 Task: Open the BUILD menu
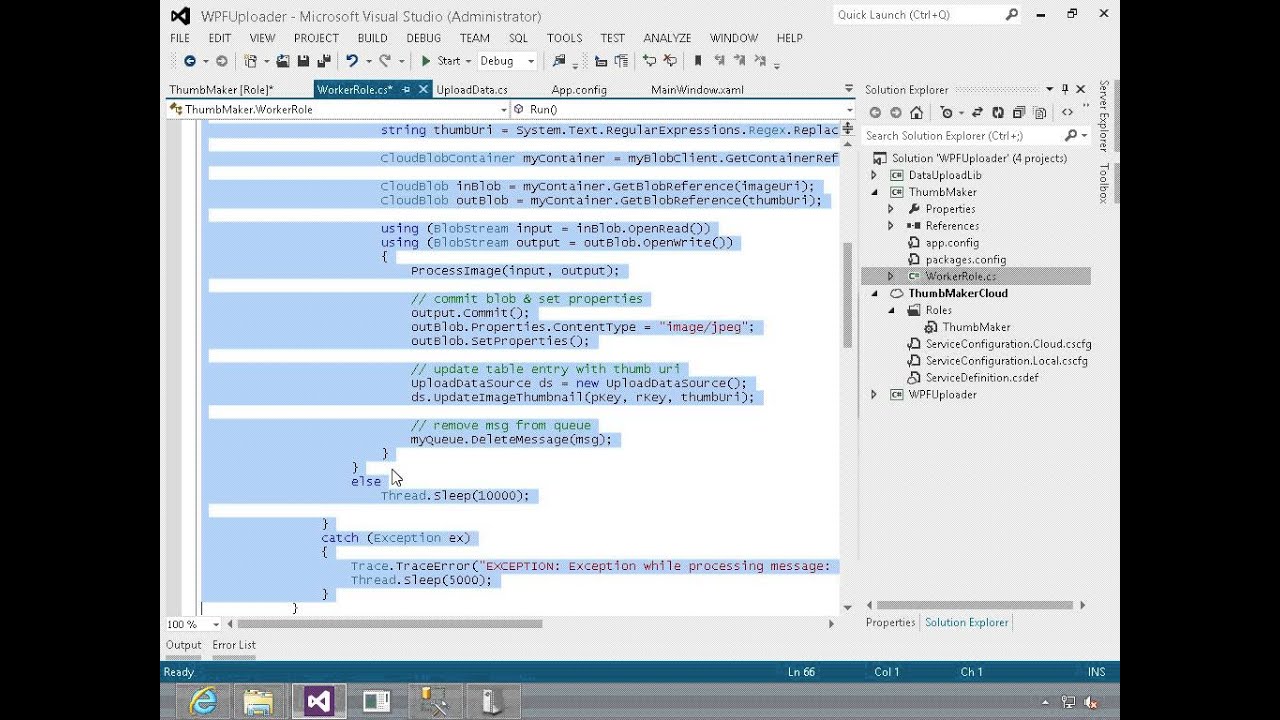pyautogui.click(x=372, y=38)
